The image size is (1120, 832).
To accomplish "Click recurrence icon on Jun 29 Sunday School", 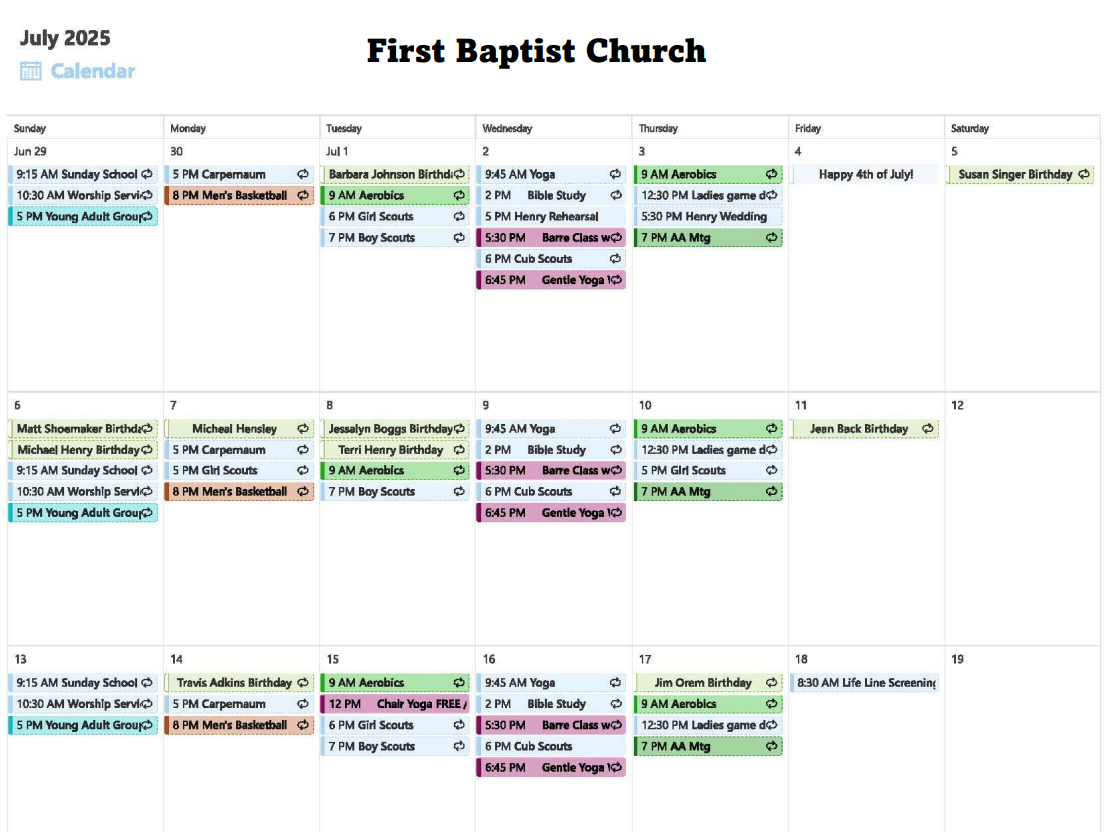I will [x=147, y=174].
